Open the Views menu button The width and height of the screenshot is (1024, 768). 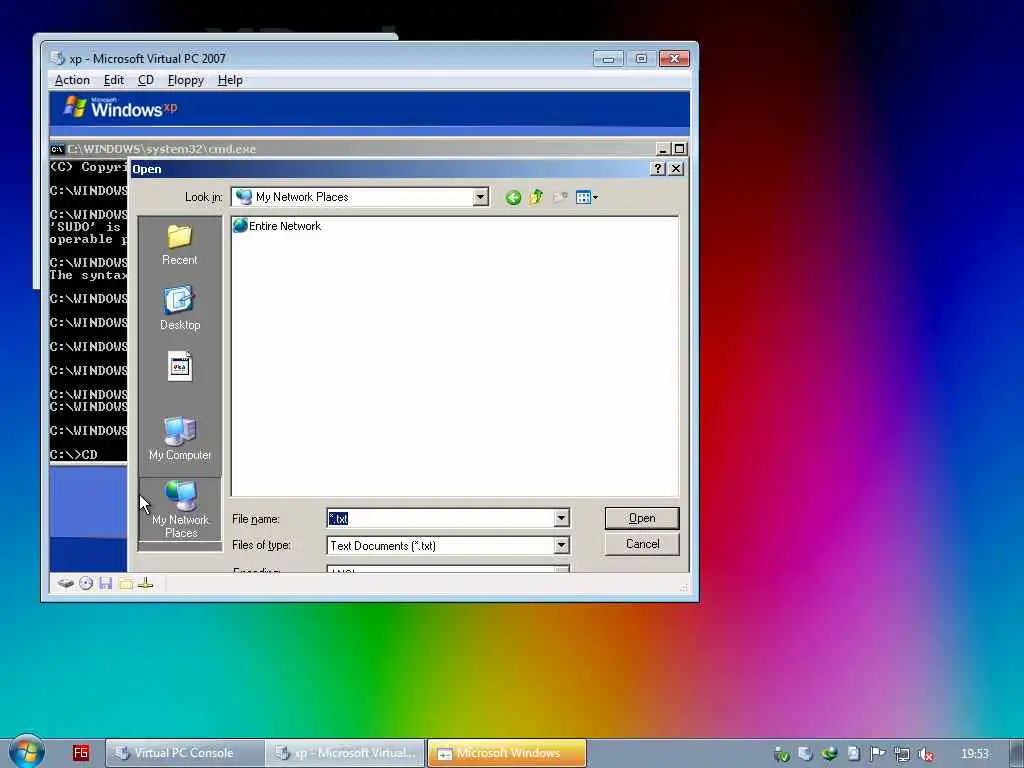click(x=586, y=197)
